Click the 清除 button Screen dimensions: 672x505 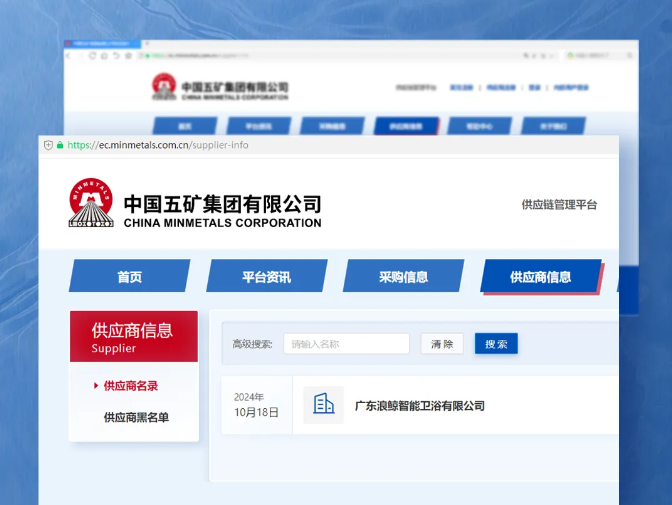(x=442, y=344)
